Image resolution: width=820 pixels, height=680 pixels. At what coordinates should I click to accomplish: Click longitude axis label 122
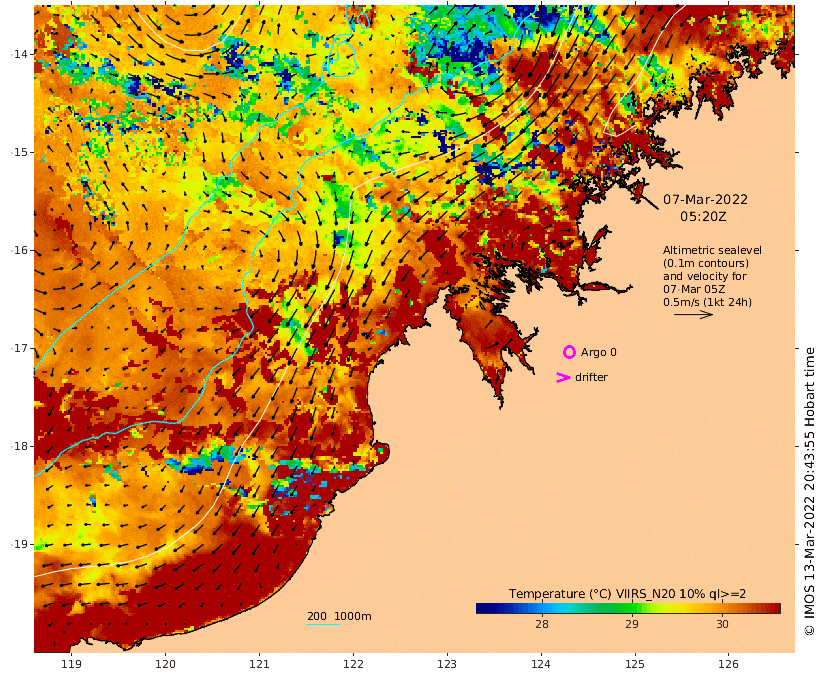pos(354,664)
